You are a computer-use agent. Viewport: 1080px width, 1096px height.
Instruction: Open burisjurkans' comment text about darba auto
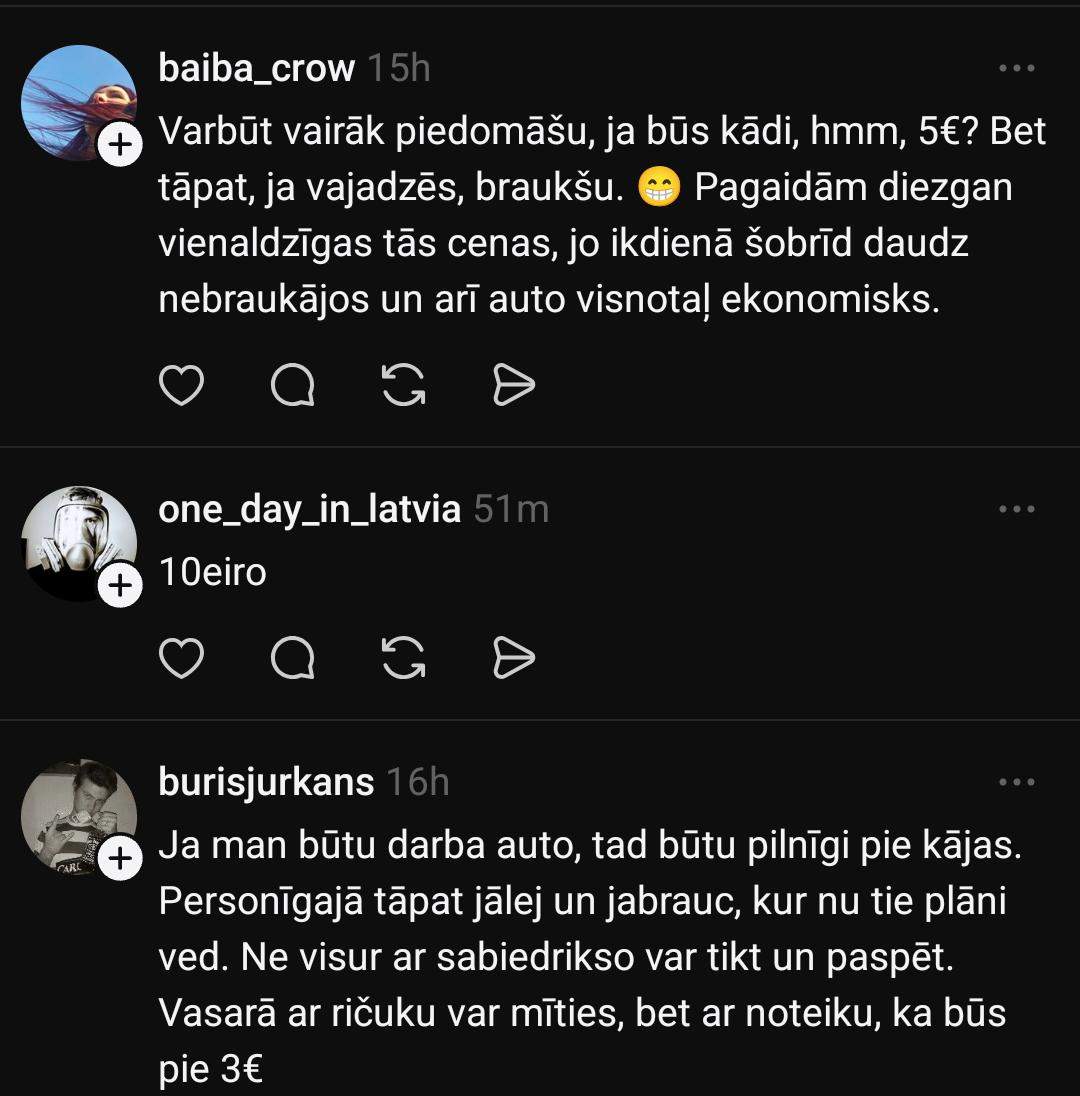(580, 959)
